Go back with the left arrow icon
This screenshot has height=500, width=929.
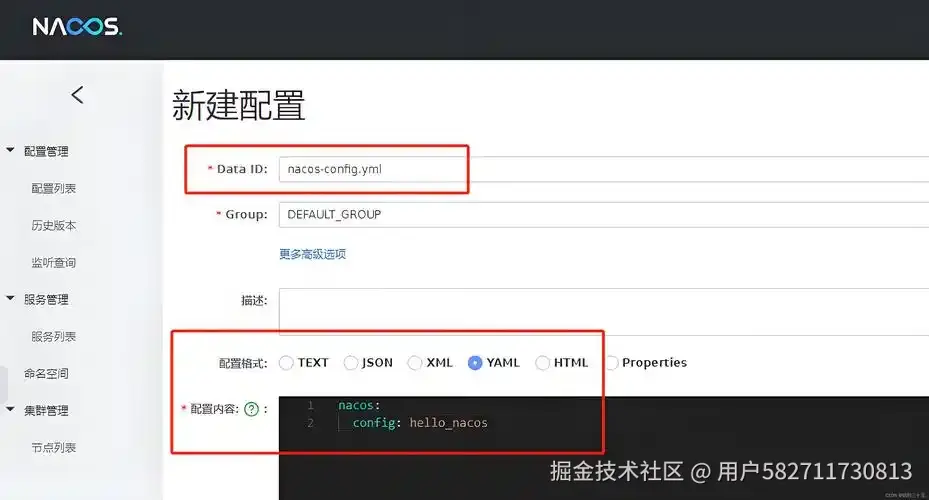tap(77, 95)
